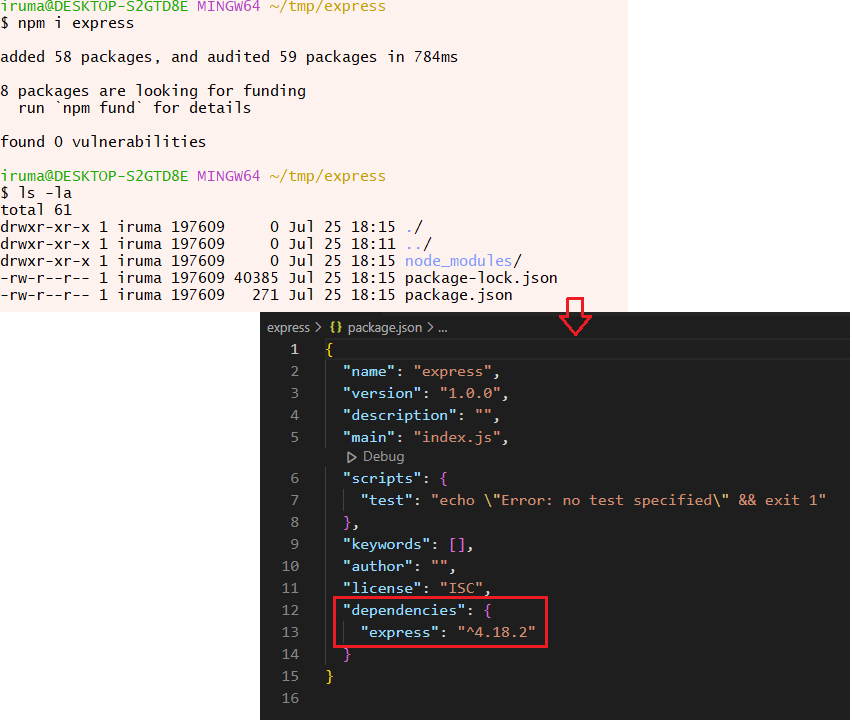Click line number 6 in the gutter
The width and height of the screenshot is (852, 725).
click(295, 478)
